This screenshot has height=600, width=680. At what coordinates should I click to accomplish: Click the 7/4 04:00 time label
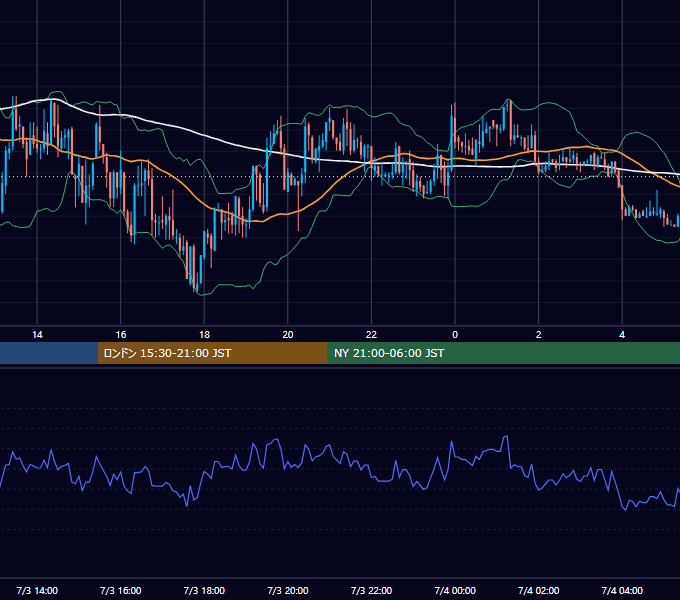[622, 590]
